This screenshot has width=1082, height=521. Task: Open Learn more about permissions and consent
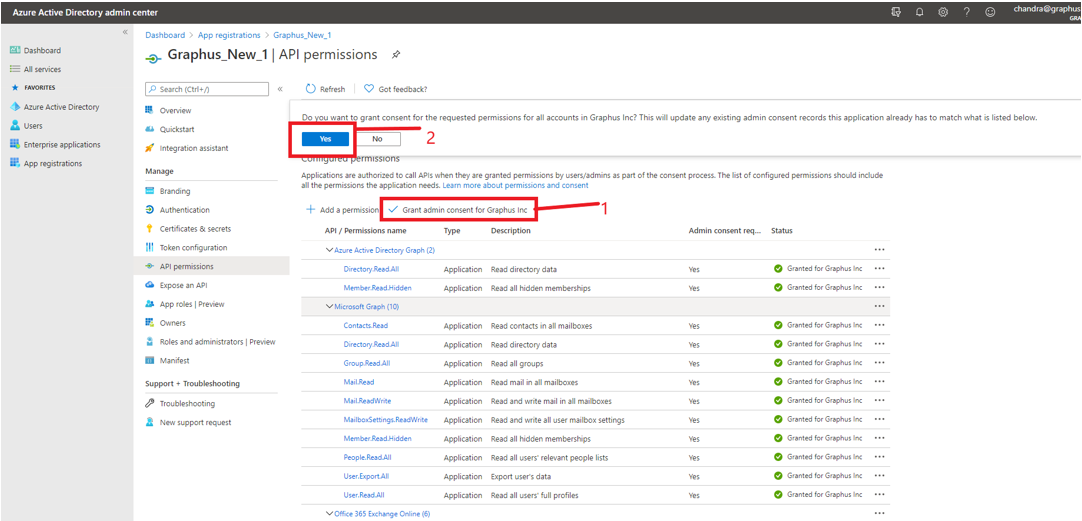(515, 186)
